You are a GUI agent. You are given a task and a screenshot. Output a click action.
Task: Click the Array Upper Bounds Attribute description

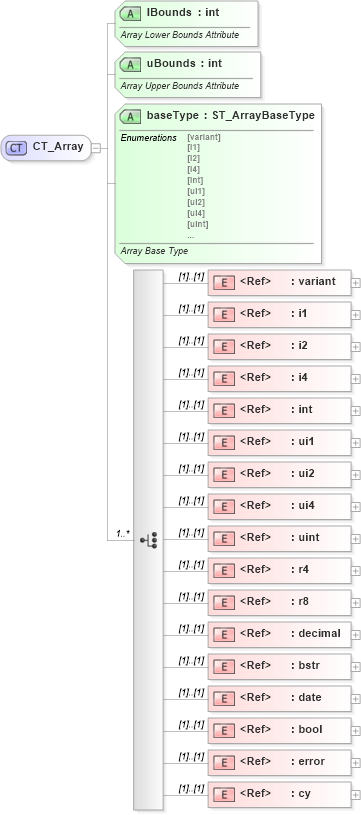[x=180, y=86]
